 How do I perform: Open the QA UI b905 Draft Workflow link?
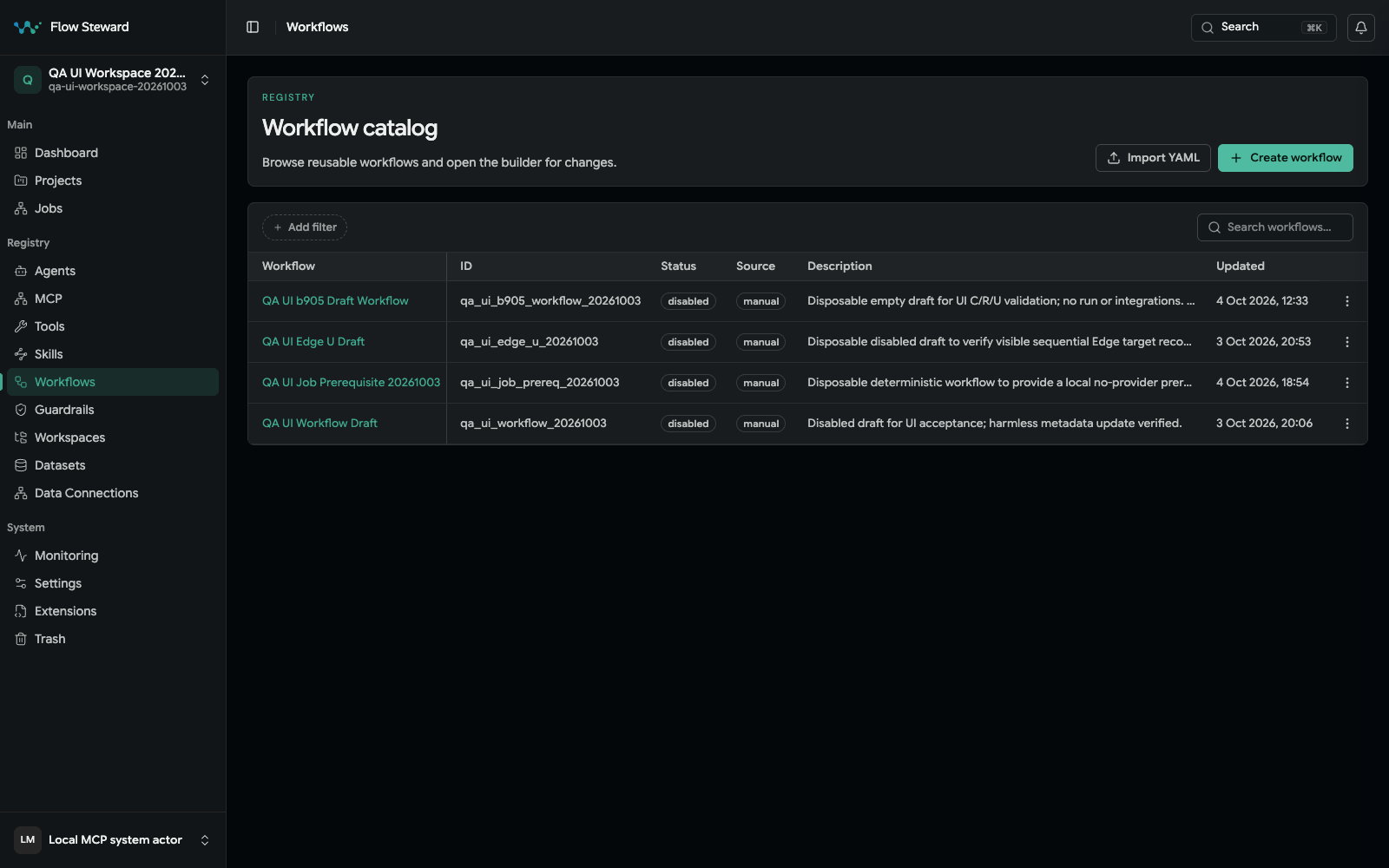(x=335, y=301)
